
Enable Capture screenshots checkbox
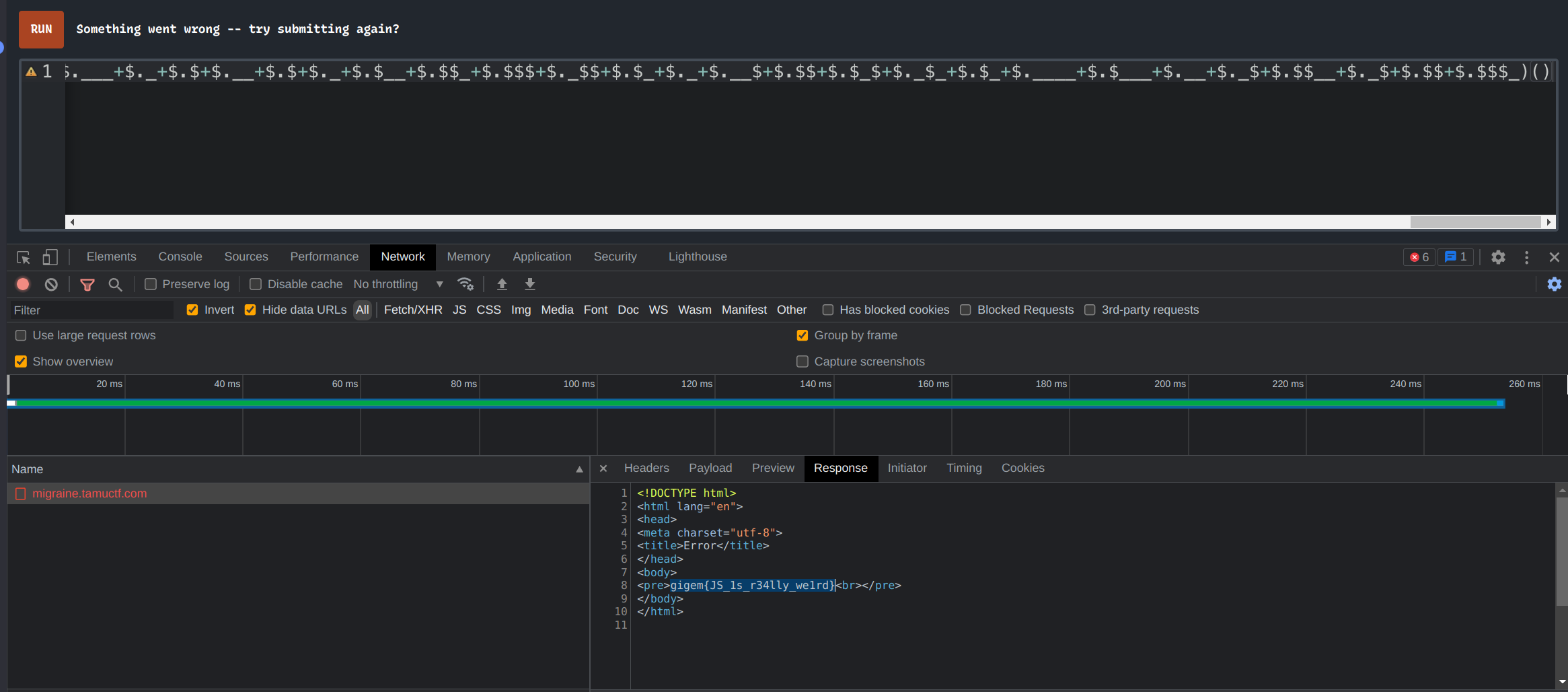(x=802, y=361)
